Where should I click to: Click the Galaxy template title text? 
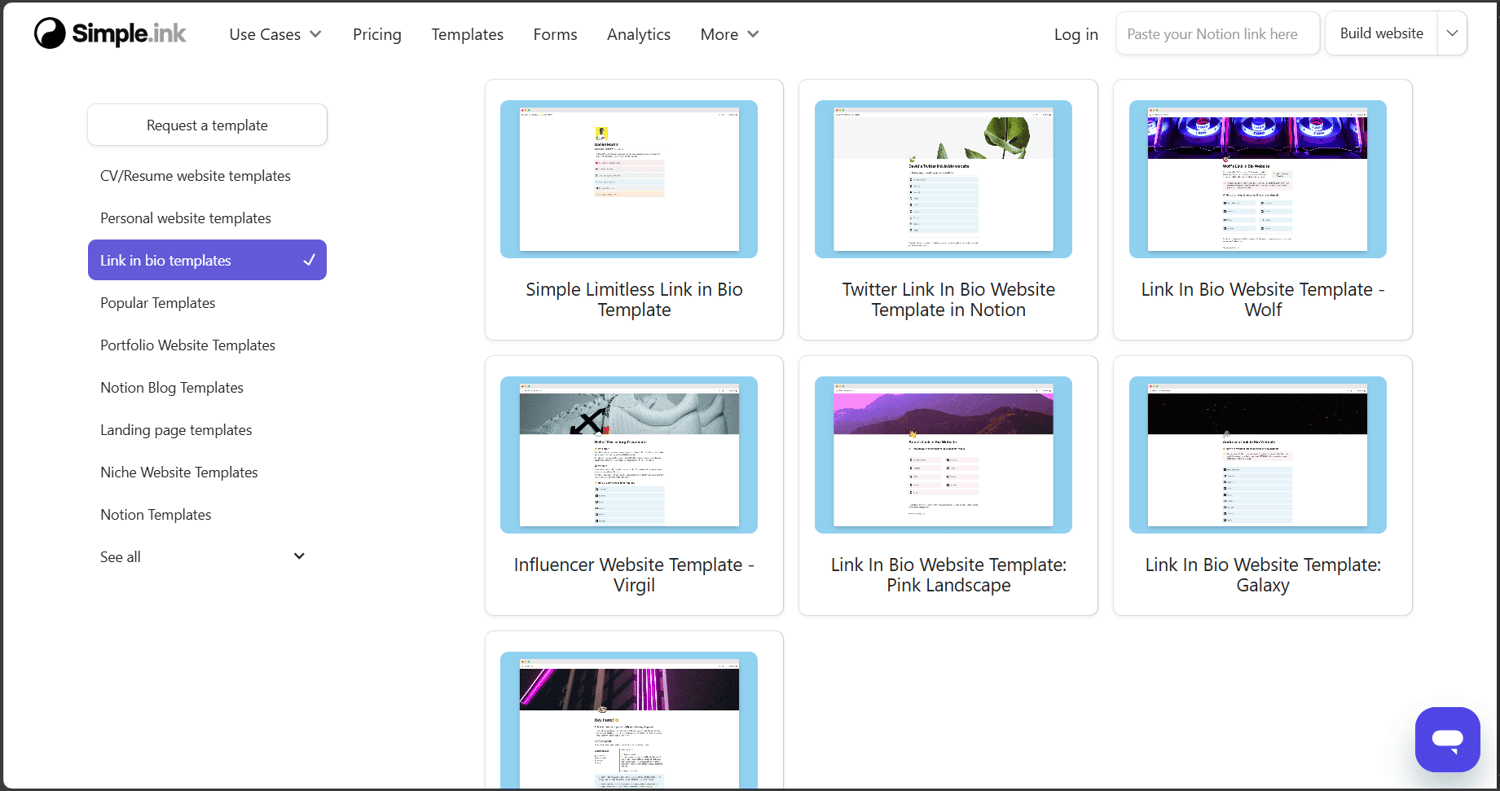[1263, 575]
